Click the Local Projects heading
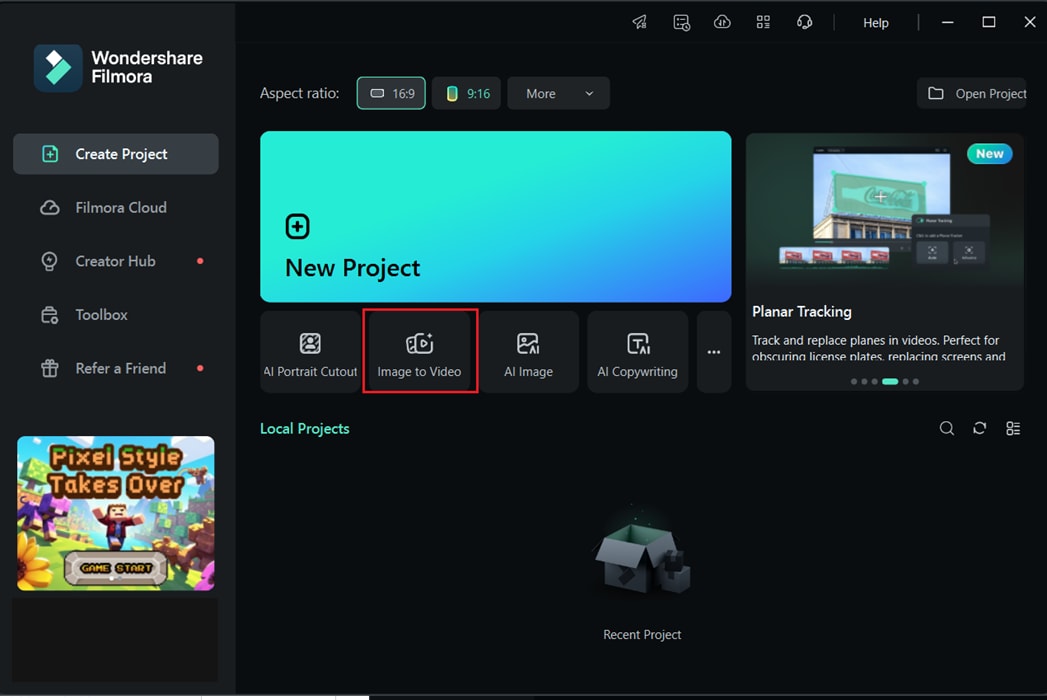Image resolution: width=1047 pixels, height=700 pixels. 304,429
